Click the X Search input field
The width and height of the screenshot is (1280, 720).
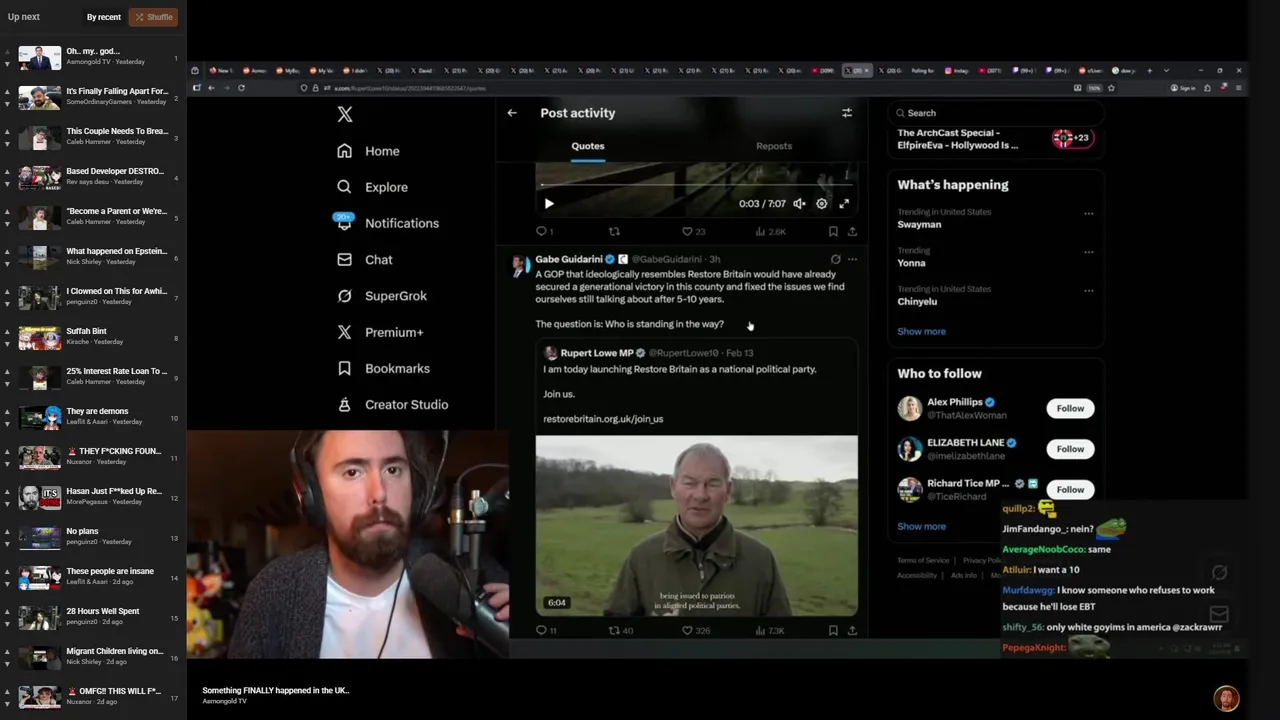click(994, 113)
